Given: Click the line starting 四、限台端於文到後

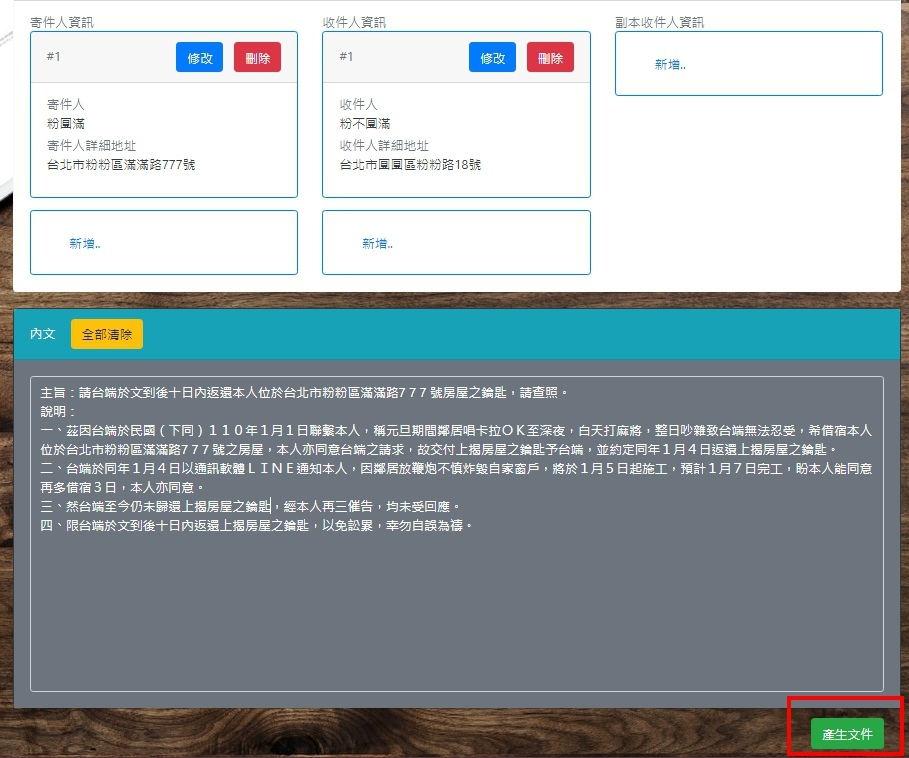Looking at the screenshot, I should [256, 526].
